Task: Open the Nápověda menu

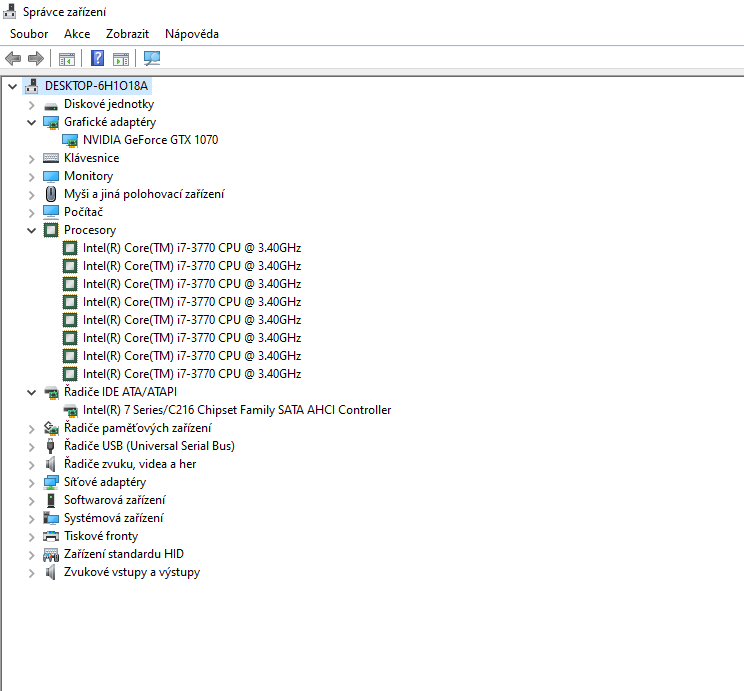Action: (x=191, y=34)
